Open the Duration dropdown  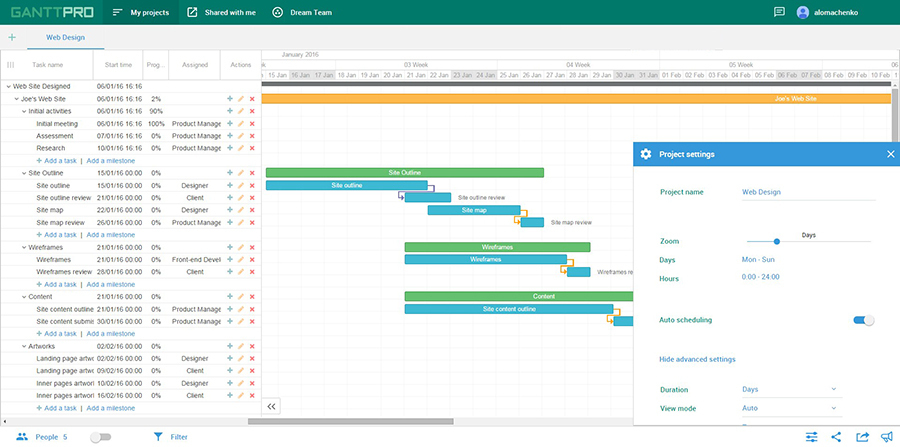792,390
